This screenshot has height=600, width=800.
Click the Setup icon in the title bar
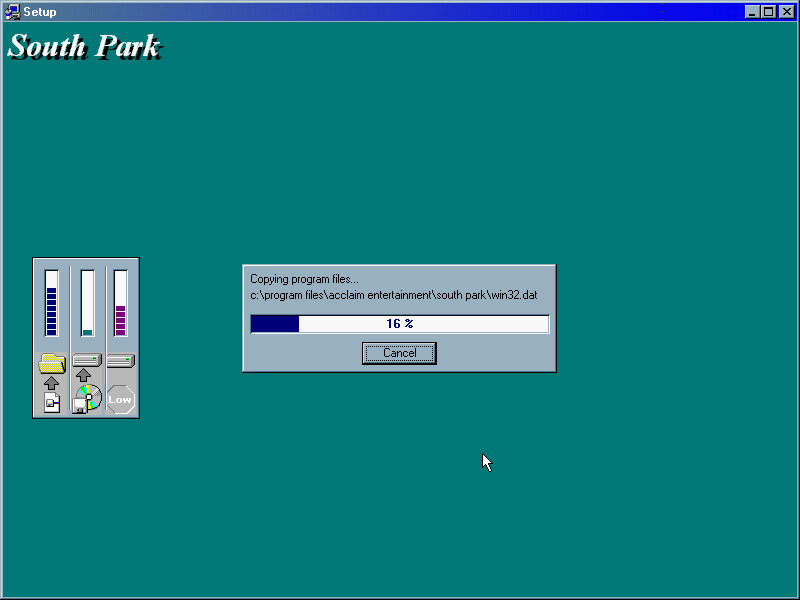point(13,12)
